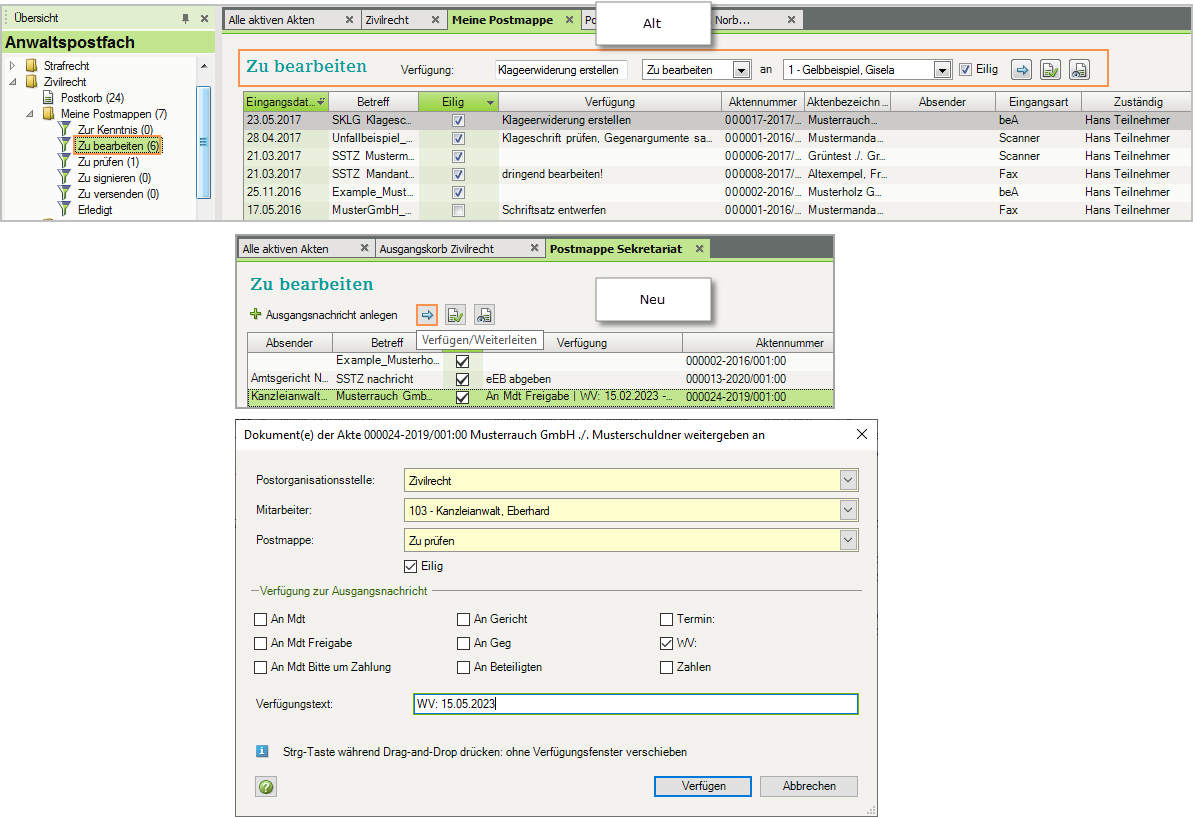Click the Verfügen button in the dialog
The height and width of the screenshot is (817, 1193).
[703, 786]
